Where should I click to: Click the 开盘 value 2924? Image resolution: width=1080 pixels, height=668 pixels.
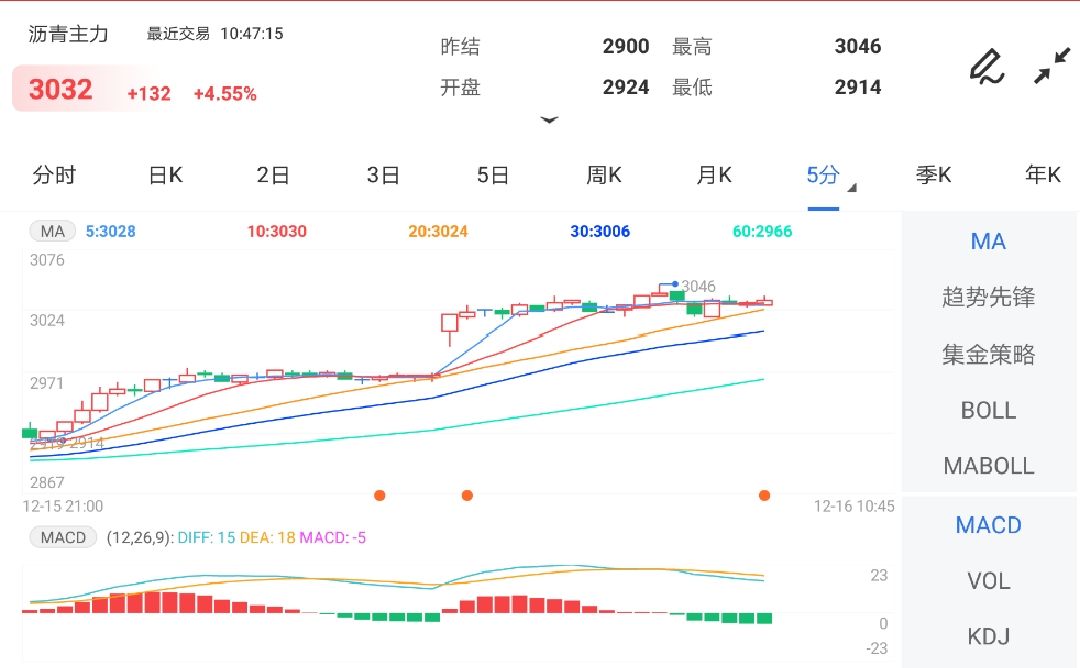tap(626, 87)
